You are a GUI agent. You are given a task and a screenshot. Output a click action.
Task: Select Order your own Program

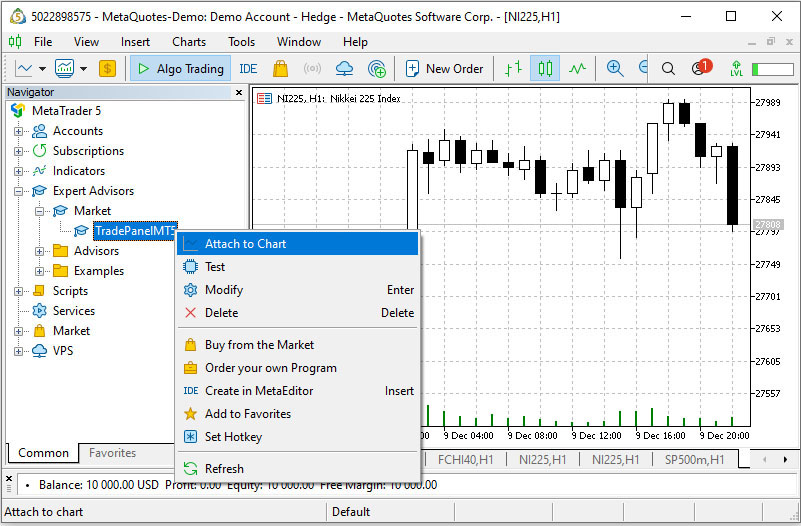tap(298, 368)
